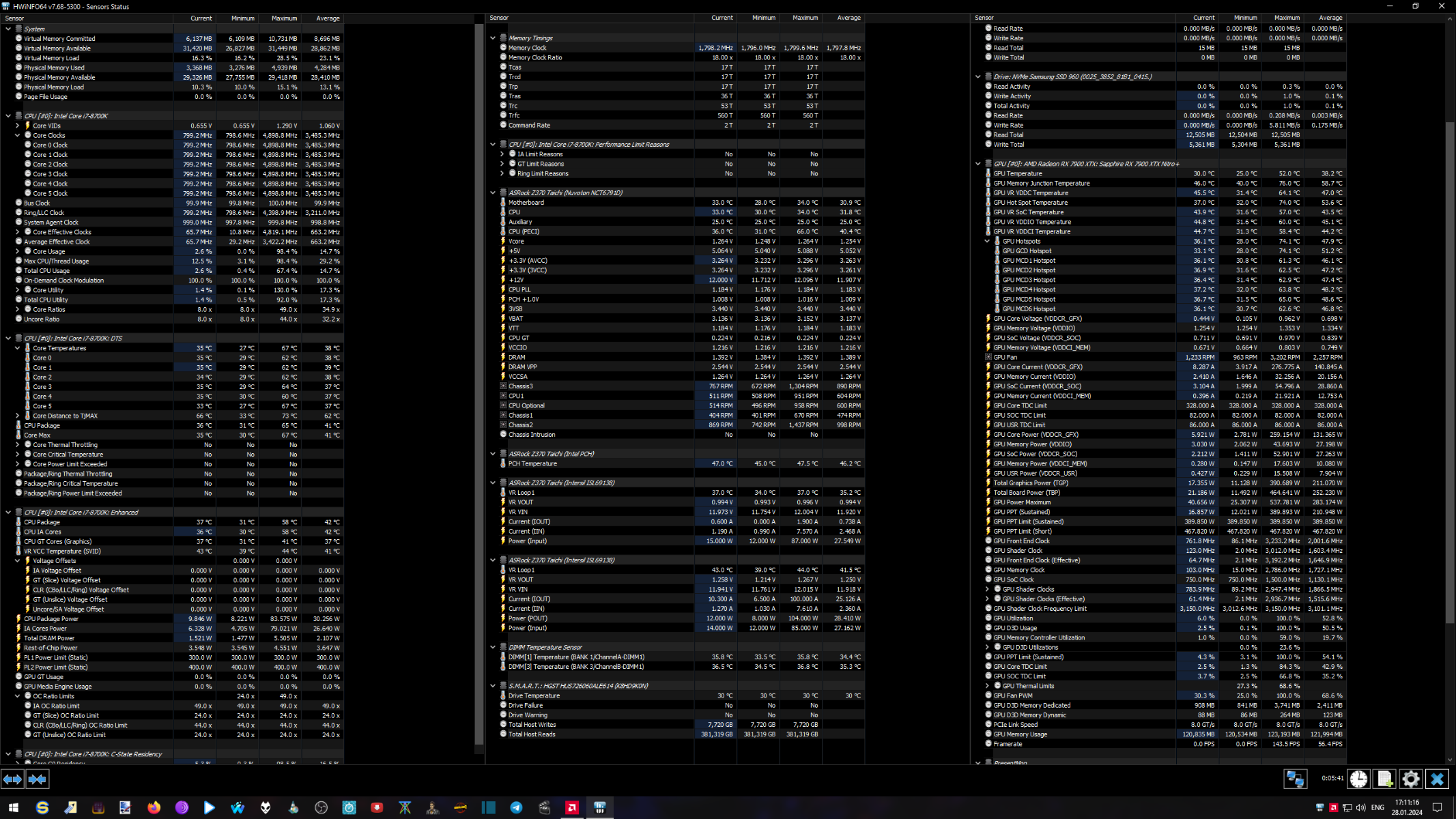
Task: Collapse the Core Clocks tree node
Action: point(18,135)
